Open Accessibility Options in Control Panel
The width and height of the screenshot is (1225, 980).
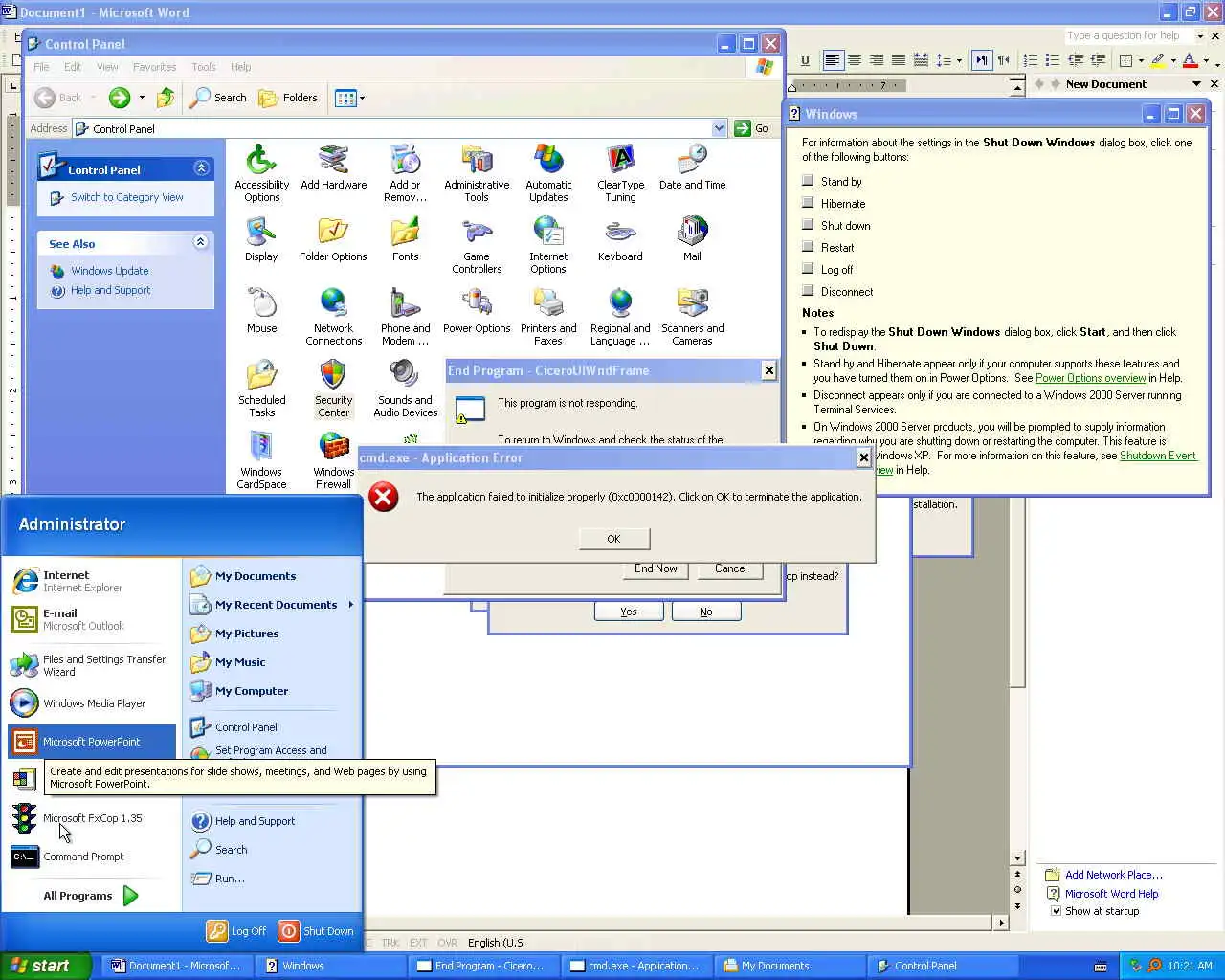coord(261,173)
